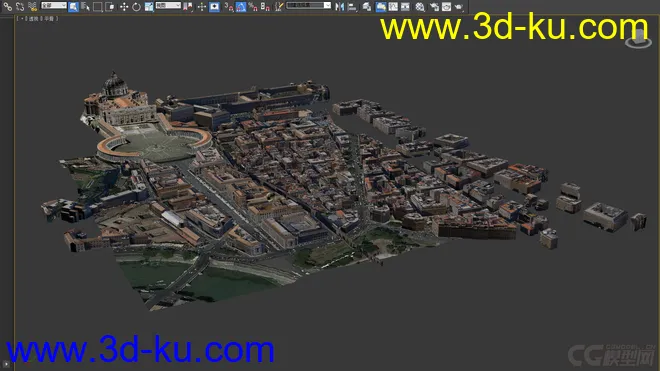Viewport: 660px width, 371px height.
Task: Open the reference coordinate system dropdown
Action: tap(168, 5)
